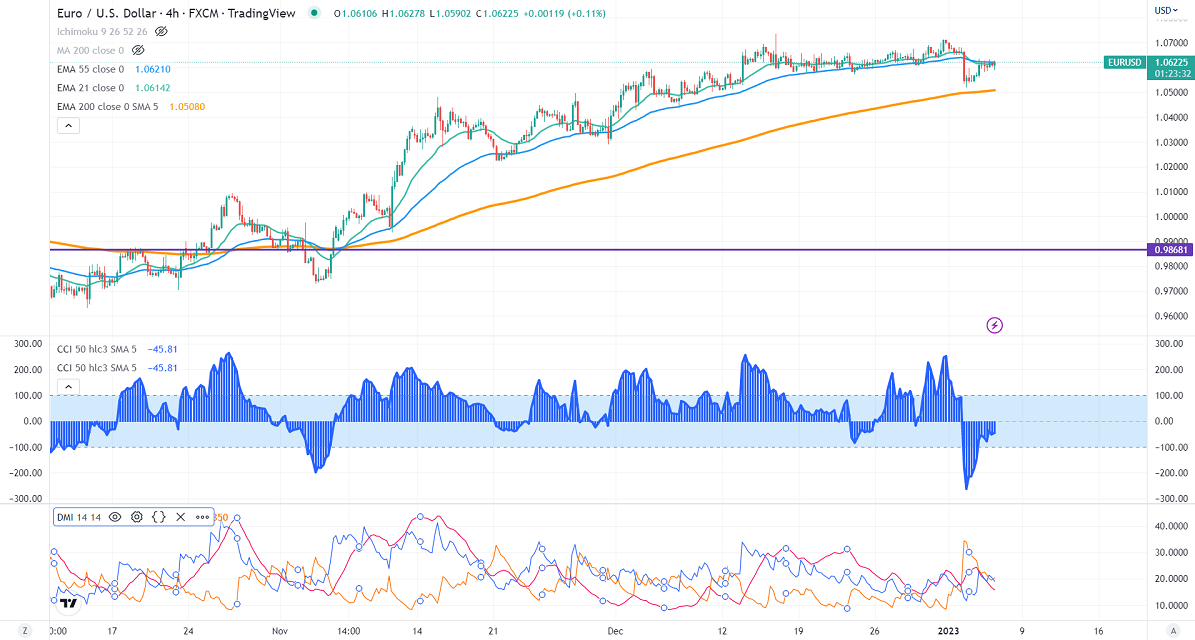
Task: Select the Ichimoku 9 26 52 26 legend
Action: pos(102,31)
